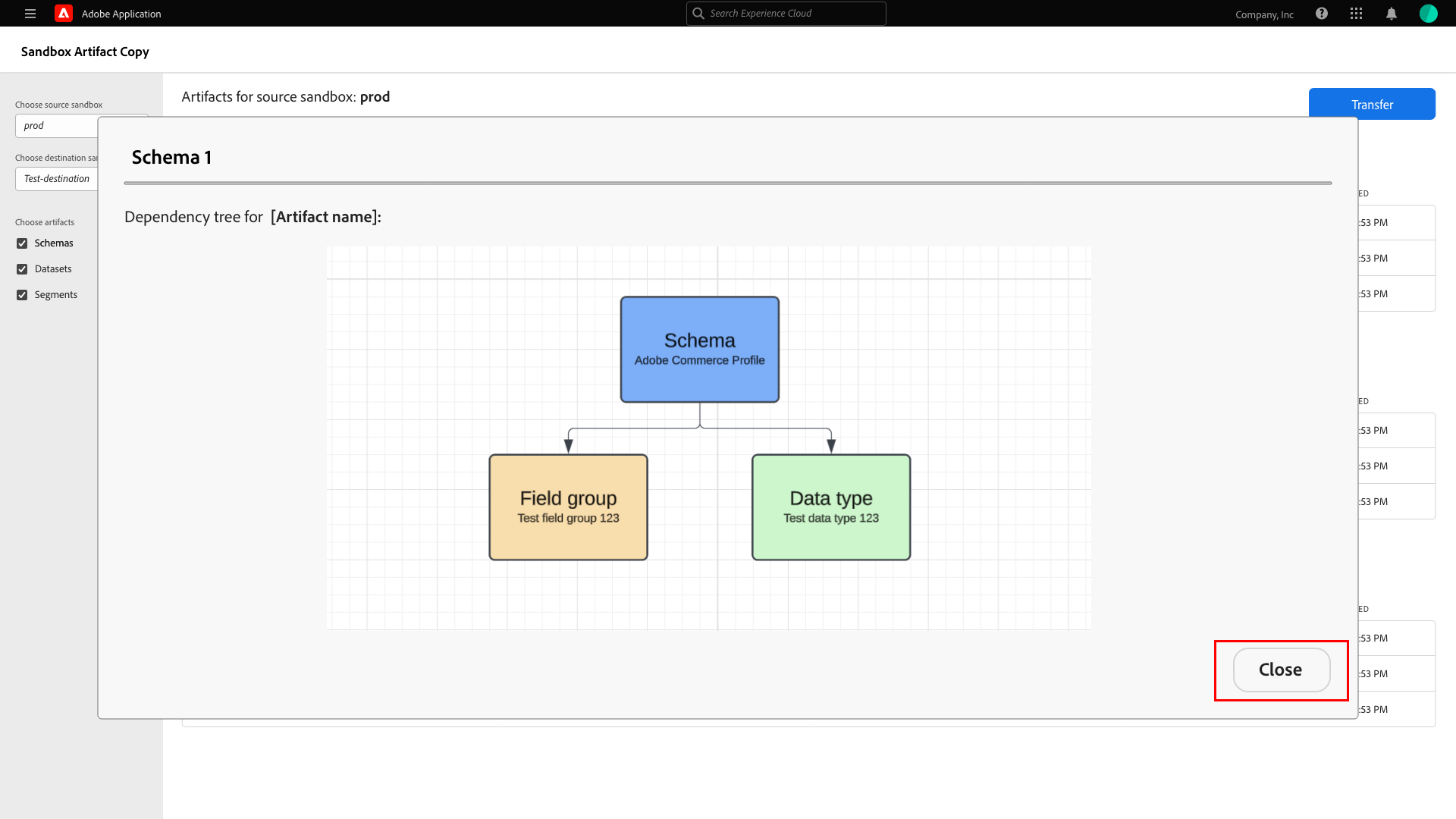Select the green Data type node
The width and height of the screenshot is (1456, 819).
[830, 507]
